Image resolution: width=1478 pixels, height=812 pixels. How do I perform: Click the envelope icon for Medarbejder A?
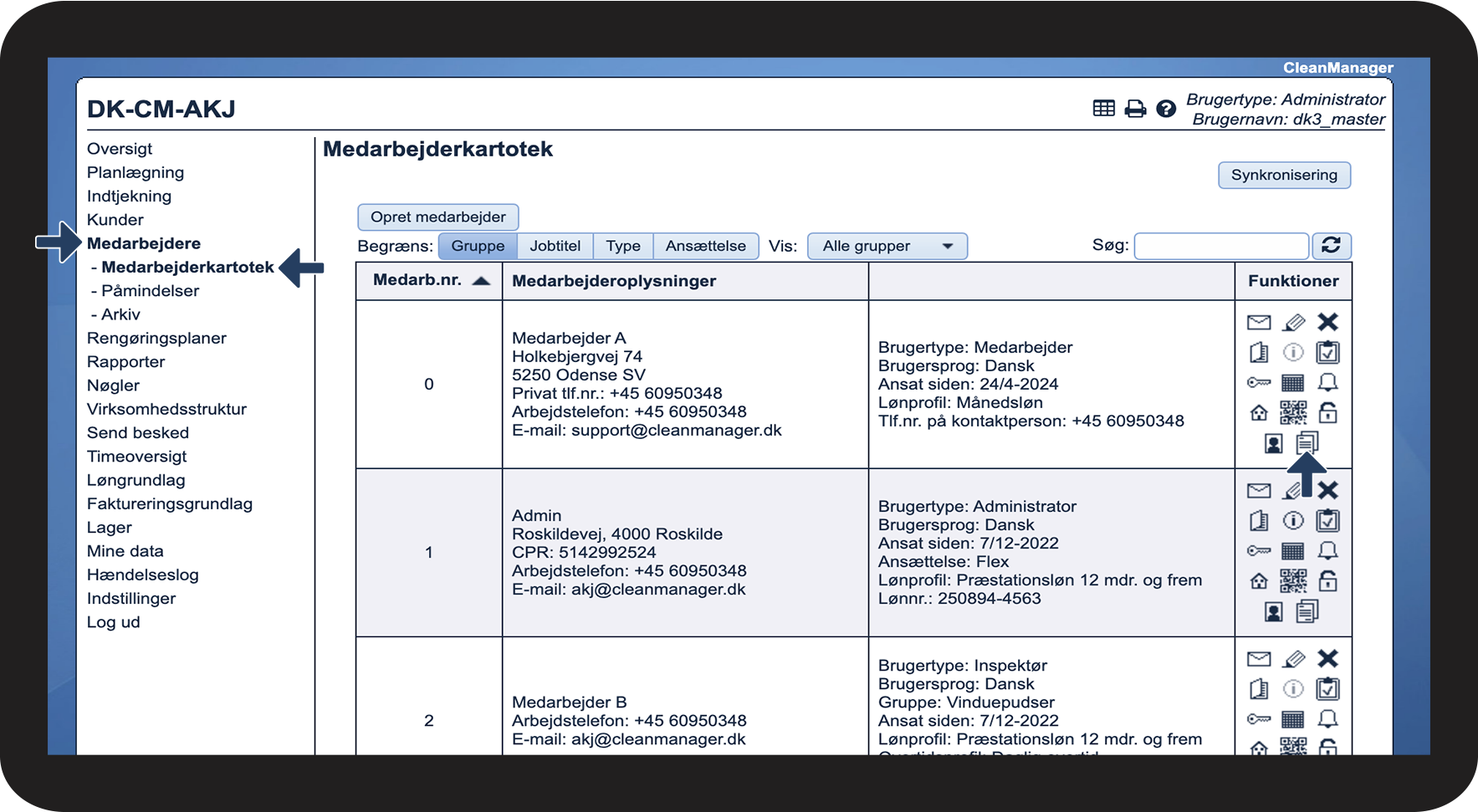click(1259, 323)
